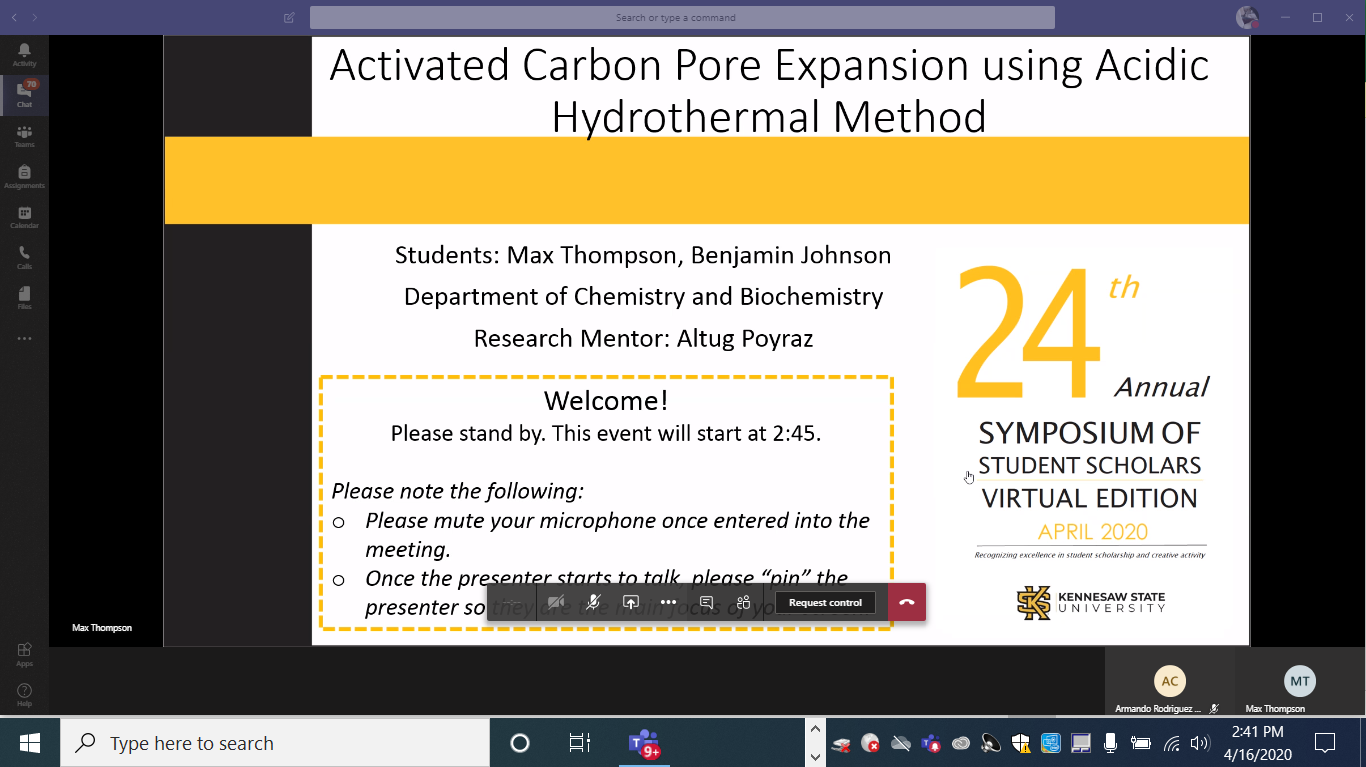Screen dimensions: 1366x767
Task: Open the more actions menu in the meeting toolbar
Action: pyautogui.click(x=668, y=602)
